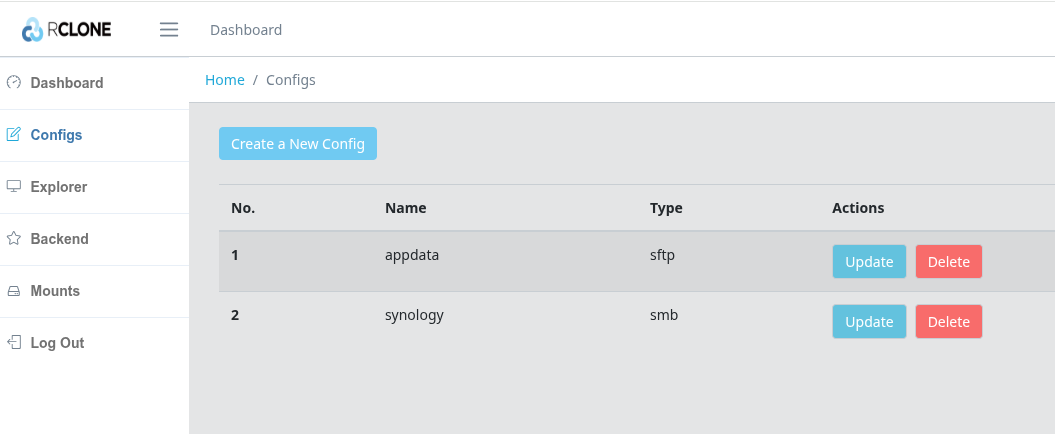Click the Name column header

coord(406,208)
